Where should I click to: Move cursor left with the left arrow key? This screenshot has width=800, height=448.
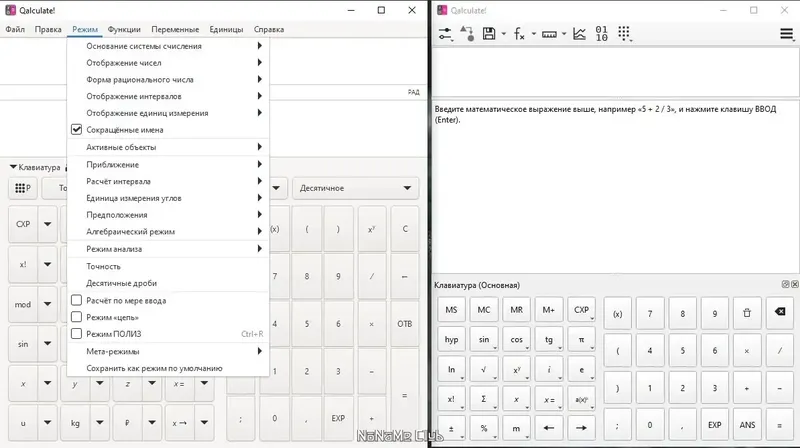(549, 428)
